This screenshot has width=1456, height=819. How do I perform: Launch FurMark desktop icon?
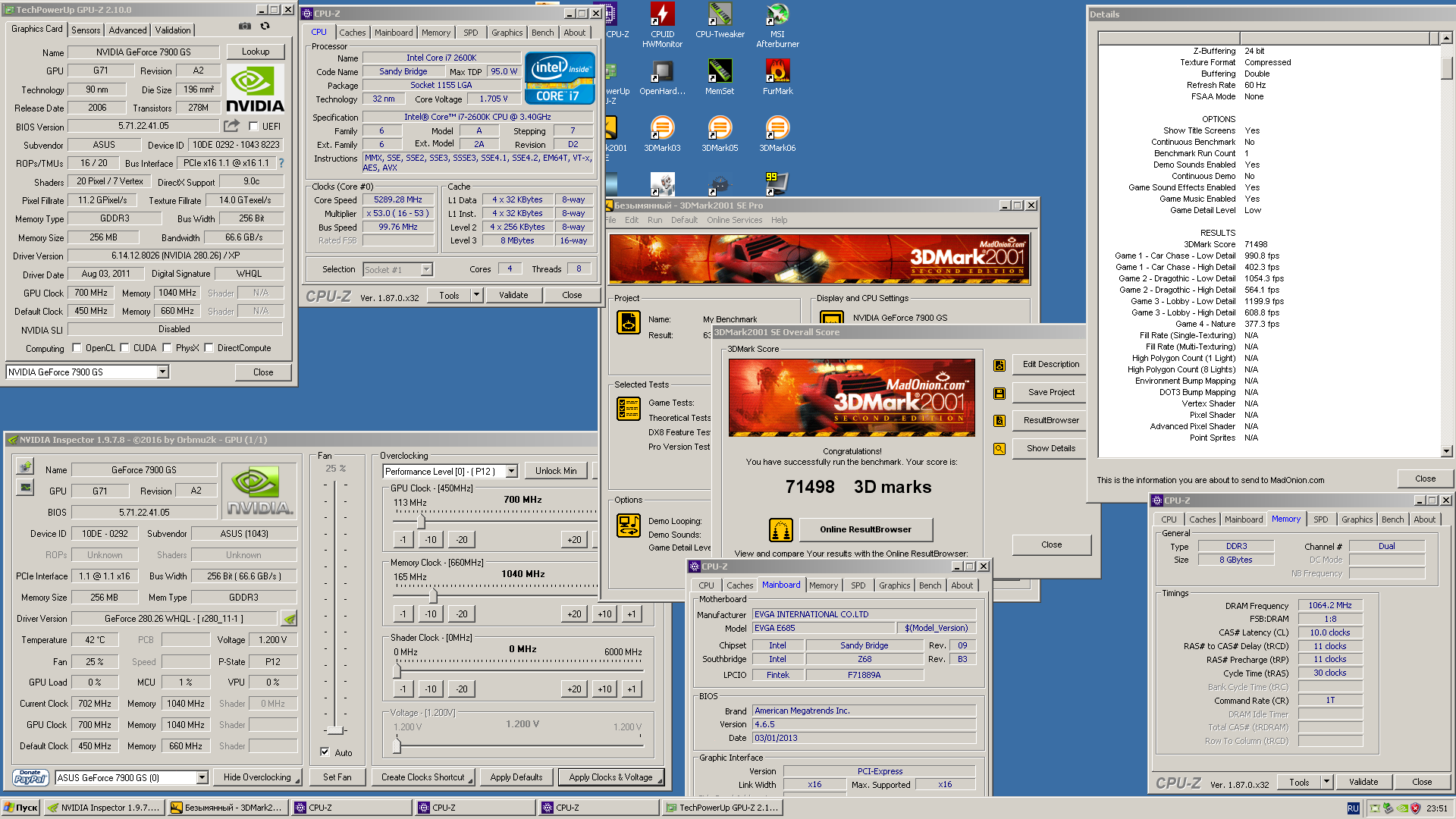point(777,77)
